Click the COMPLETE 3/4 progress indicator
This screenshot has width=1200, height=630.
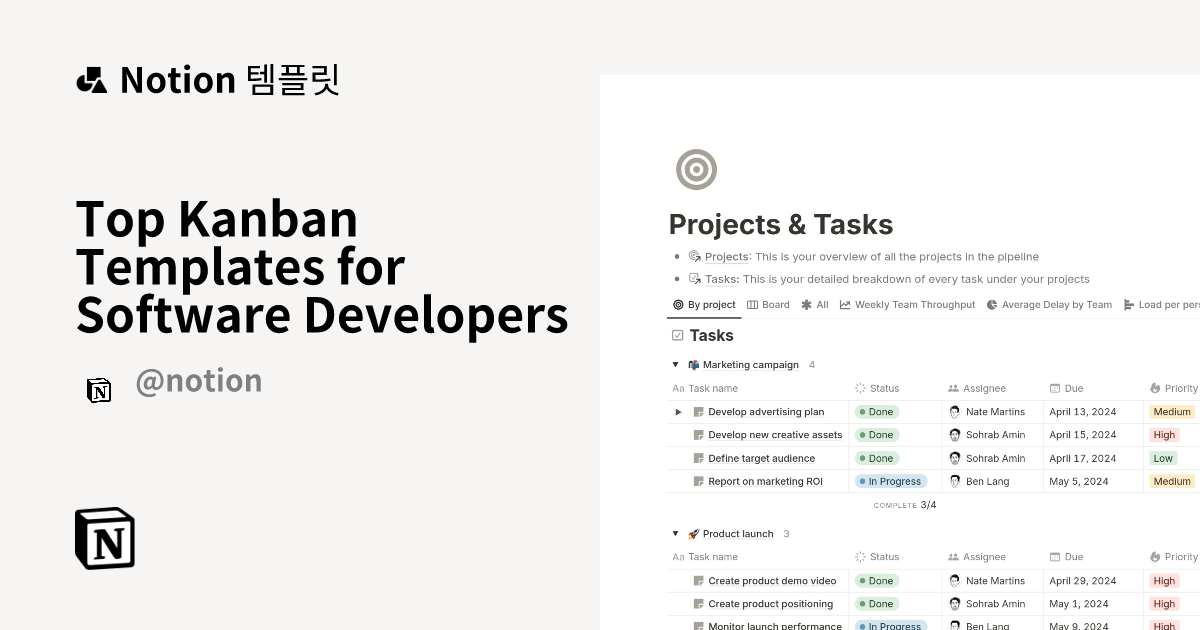(x=905, y=505)
